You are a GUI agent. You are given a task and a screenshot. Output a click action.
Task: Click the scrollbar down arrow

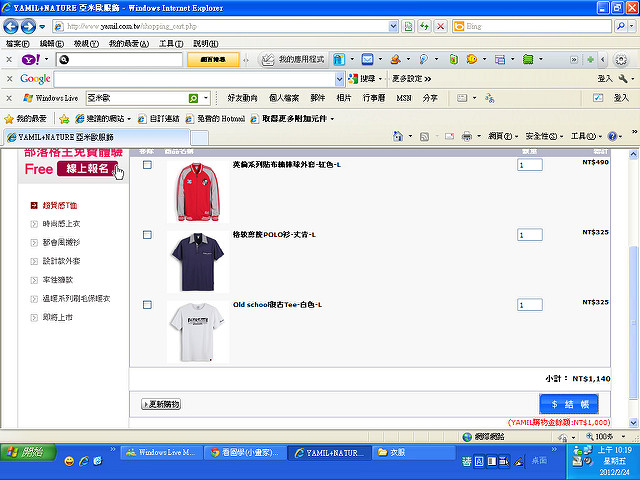(x=633, y=423)
